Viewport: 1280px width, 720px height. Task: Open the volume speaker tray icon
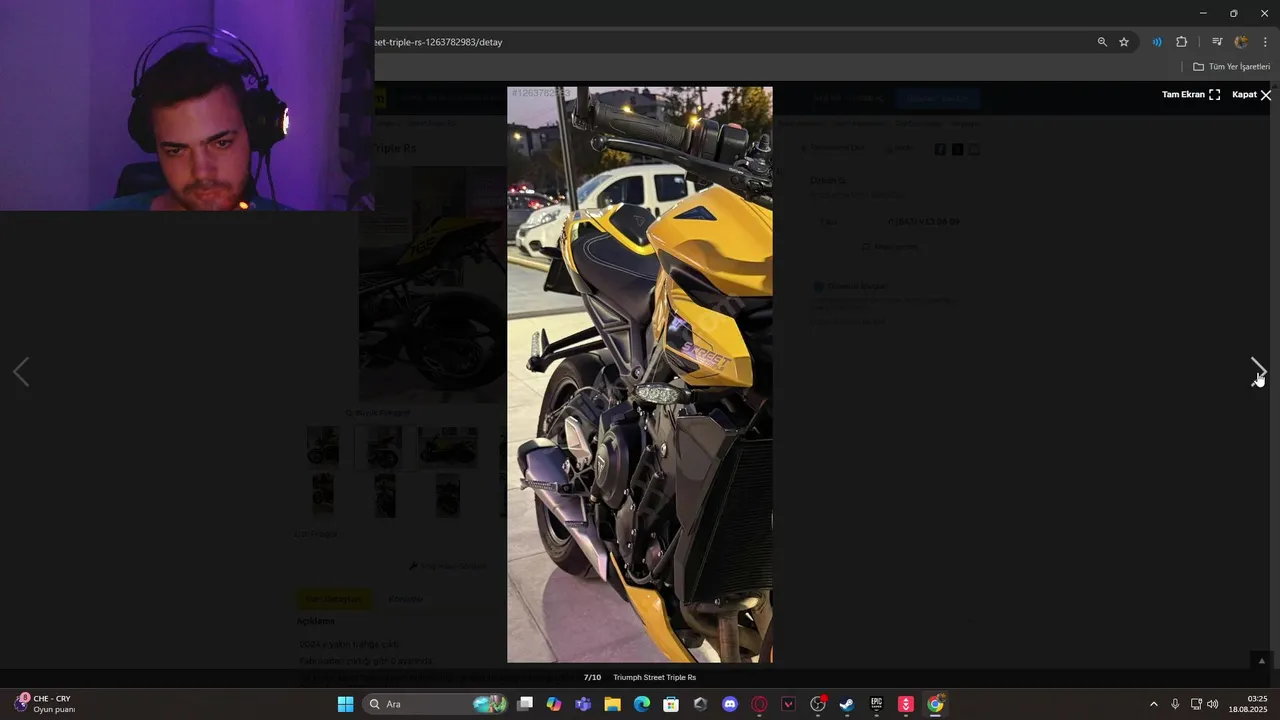tap(1213, 704)
